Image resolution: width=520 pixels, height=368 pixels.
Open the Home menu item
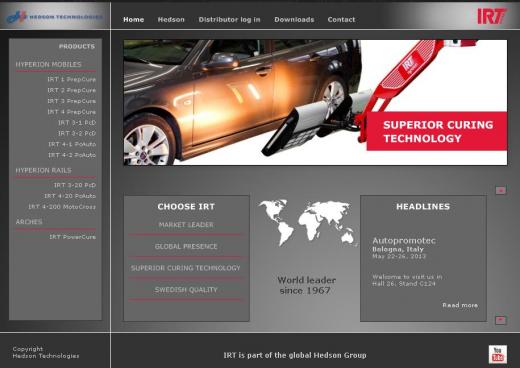[x=133, y=20]
